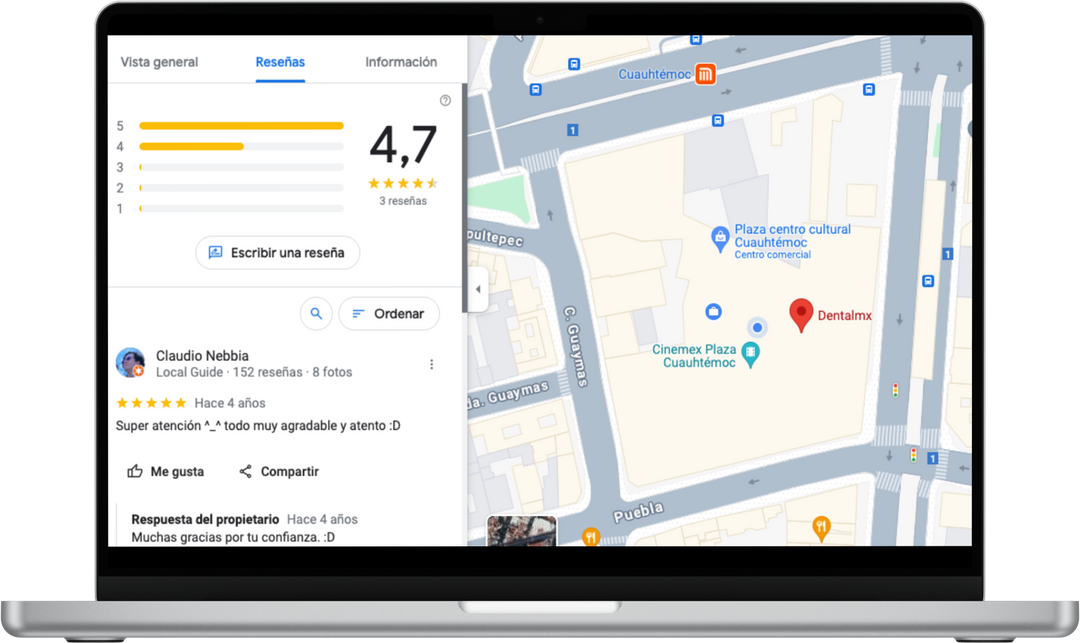Viewport: 1080px width, 643px height.
Task: Click the review text "Super atención ^_^ todo muy agradable"
Action: tap(258, 426)
